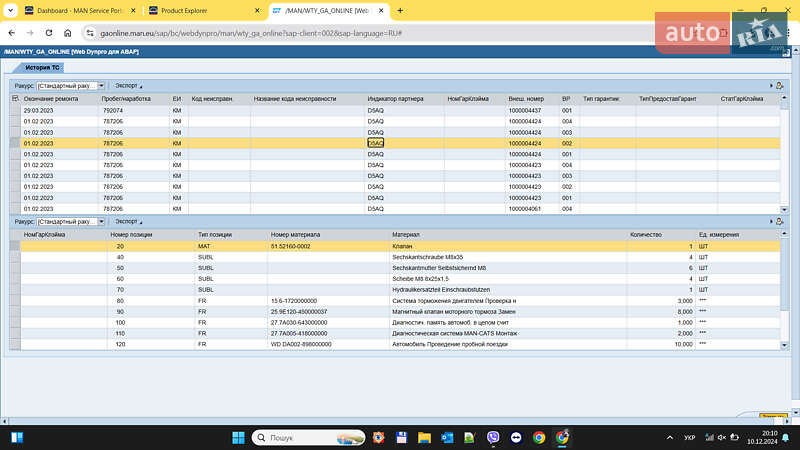Image resolution: width=800 pixels, height=450 pixels.
Task: Open the История ТС tab
Action: point(44,67)
